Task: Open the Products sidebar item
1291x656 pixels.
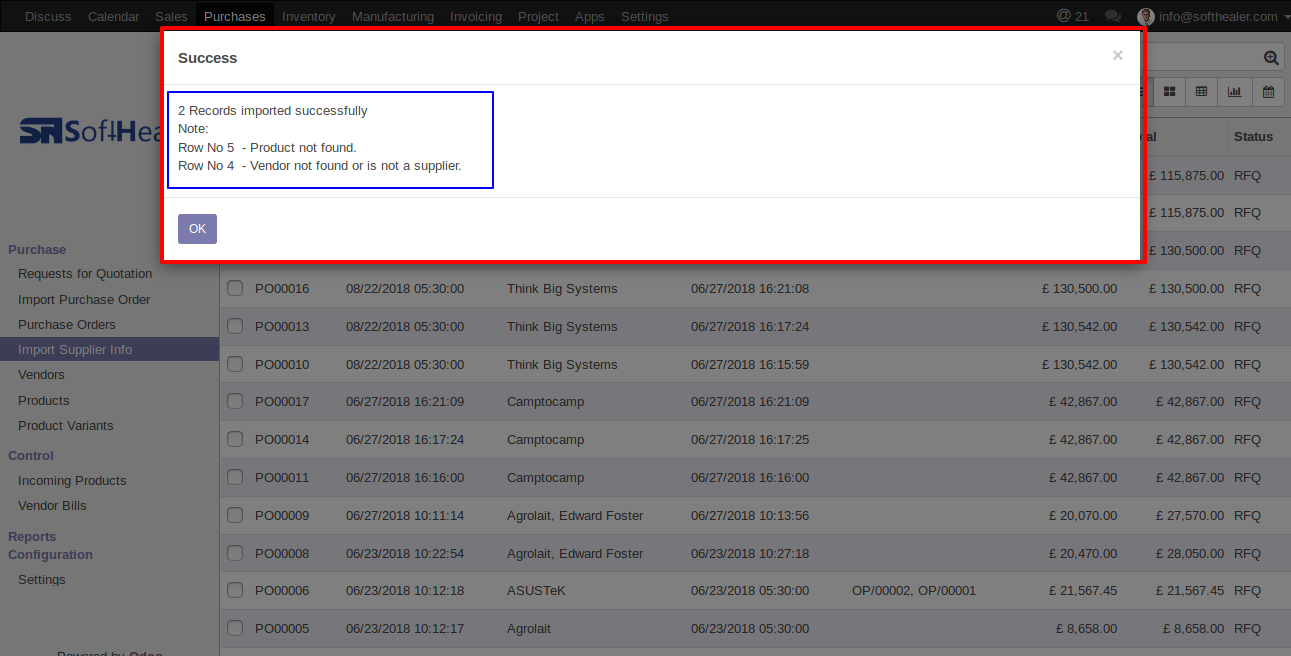Action: (x=44, y=400)
